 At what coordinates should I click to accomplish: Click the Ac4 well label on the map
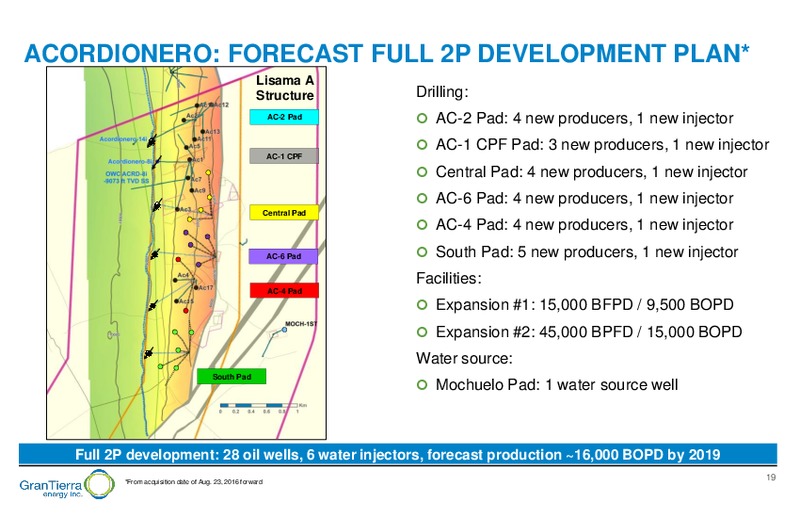pyautogui.click(x=183, y=276)
